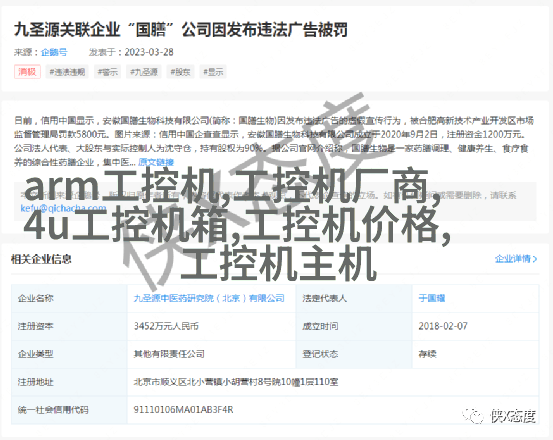Select the 统一社会信用代码 label cell
Viewport: 553px width, 440px height.
coord(69,410)
